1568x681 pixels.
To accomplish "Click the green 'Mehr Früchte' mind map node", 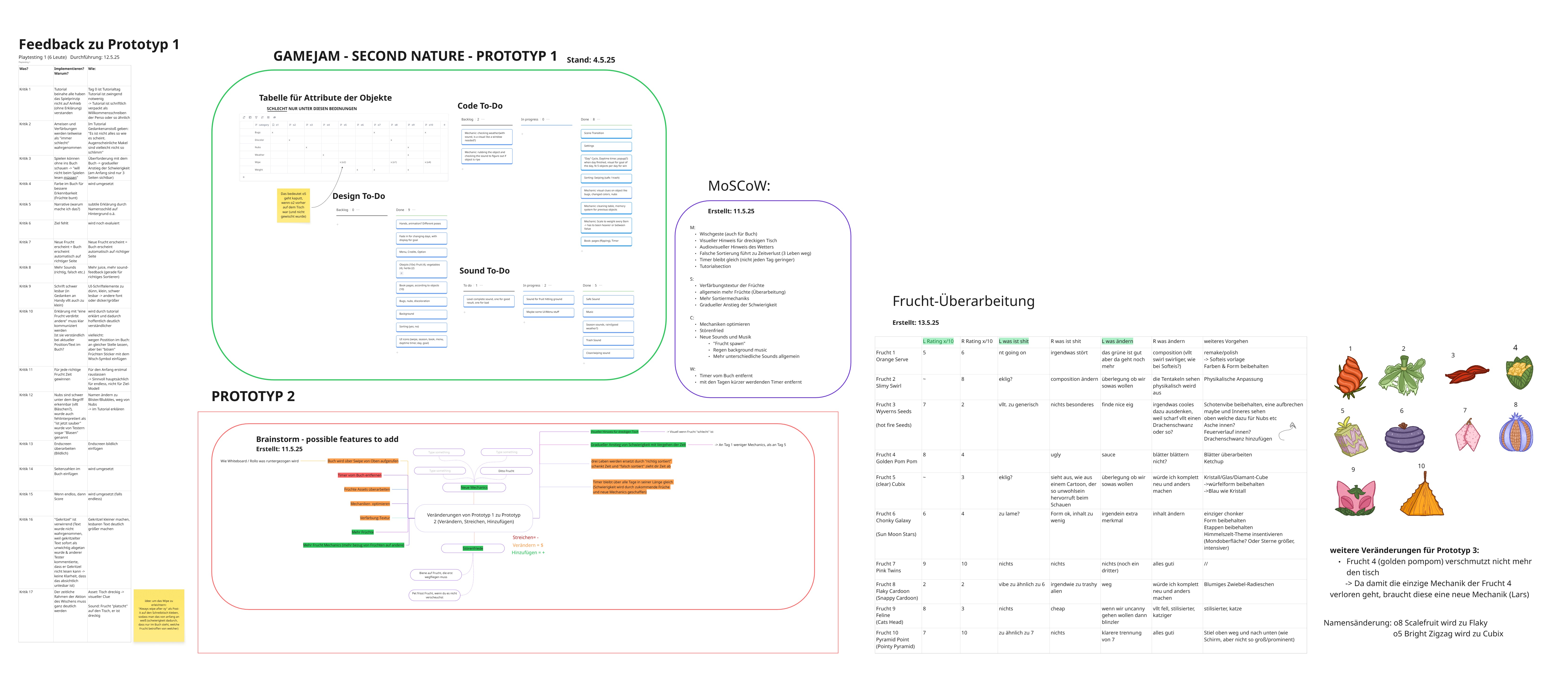I will pyautogui.click(x=363, y=532).
